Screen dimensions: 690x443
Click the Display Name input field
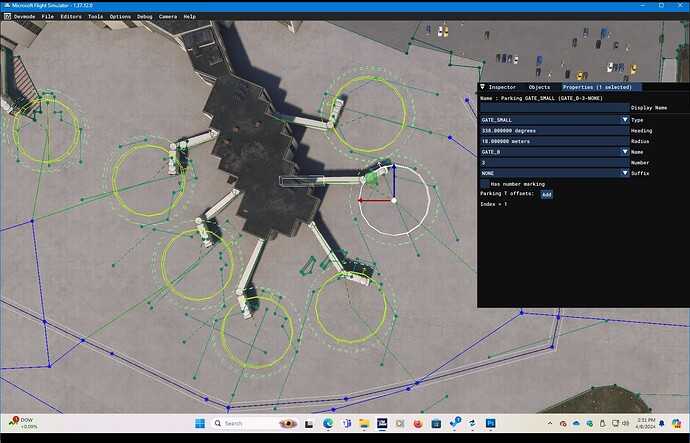tap(554, 108)
